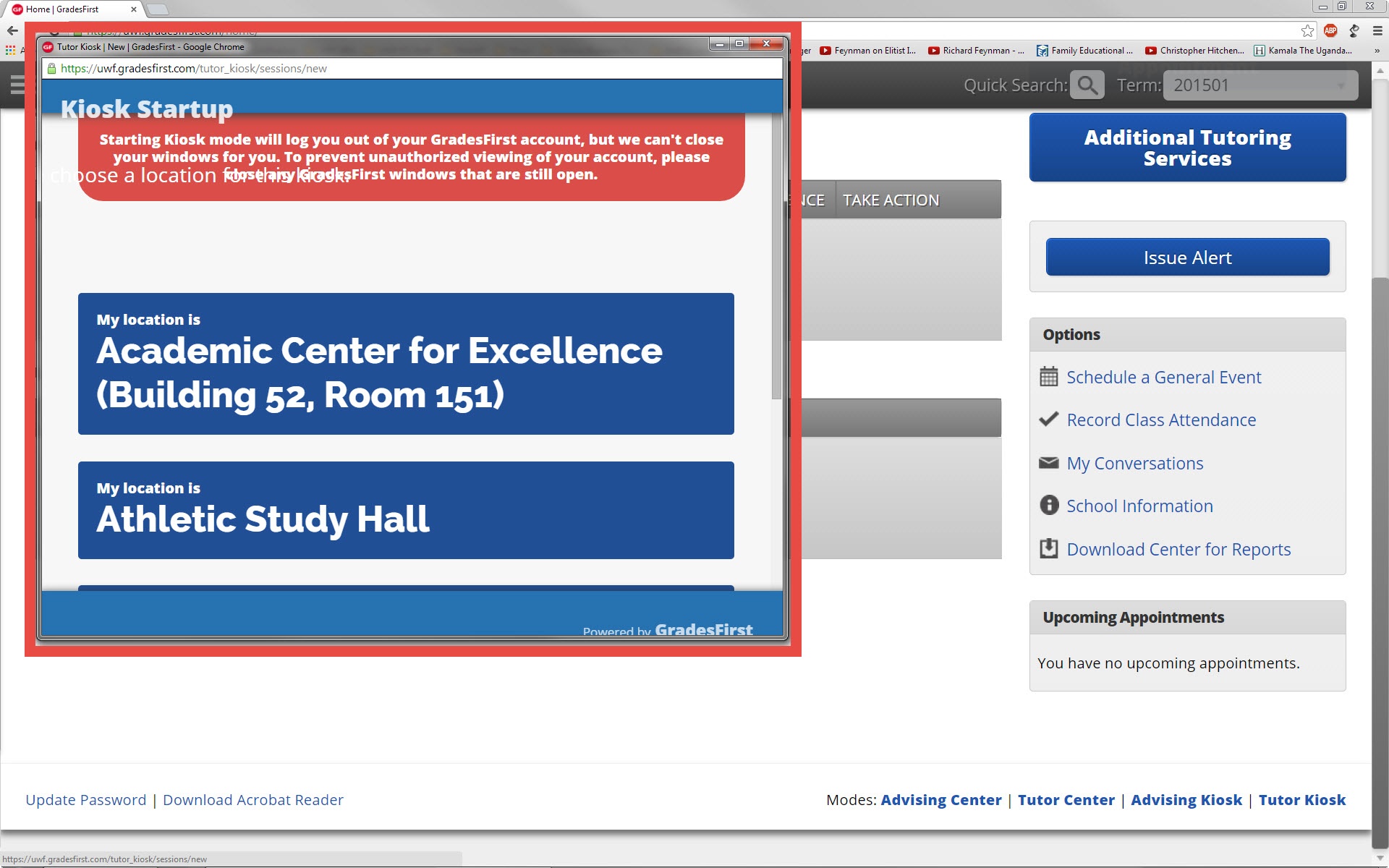
Task: Click Additional Tutoring Services button
Action: point(1187,148)
